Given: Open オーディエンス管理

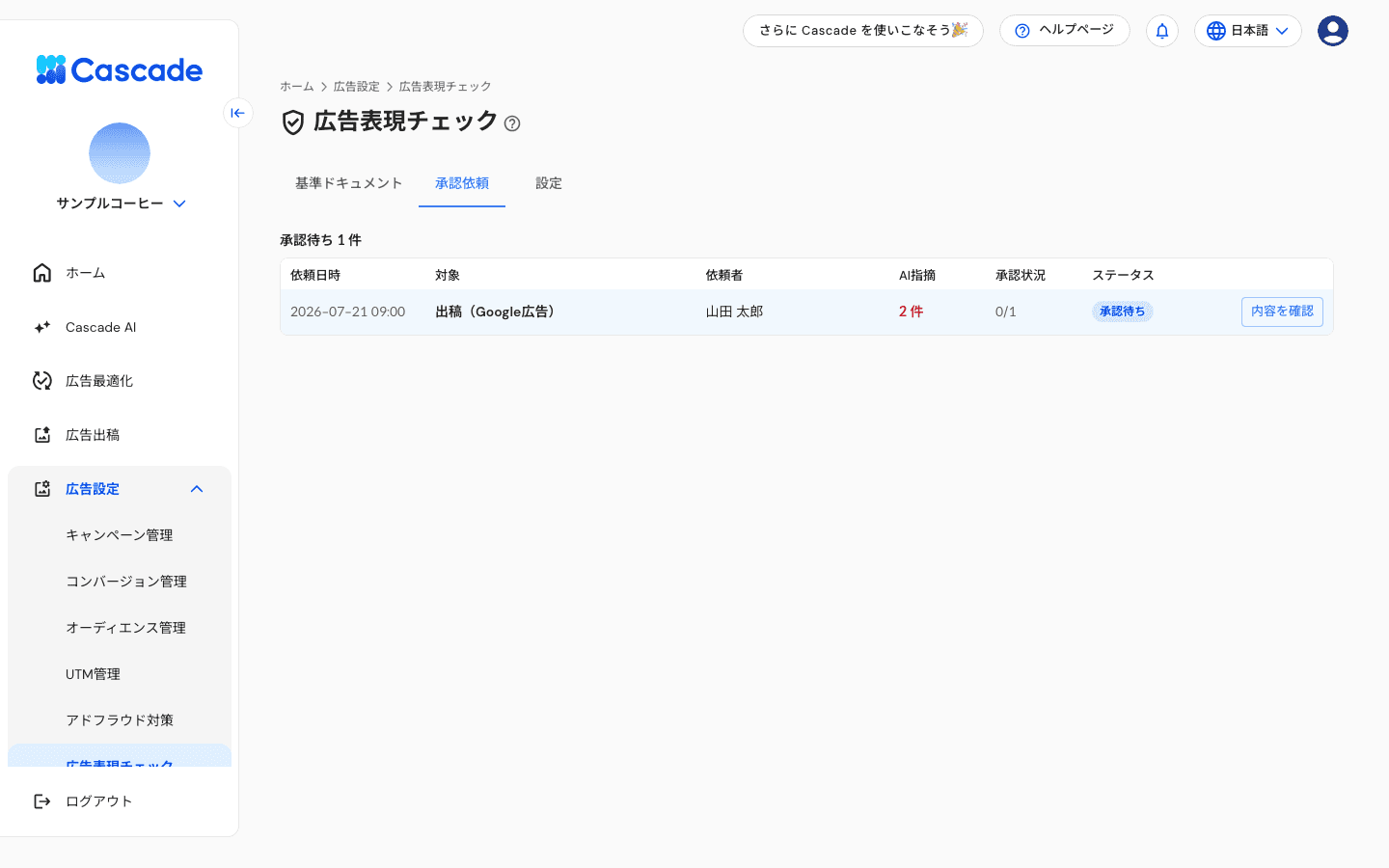Looking at the screenshot, I should tap(125, 628).
